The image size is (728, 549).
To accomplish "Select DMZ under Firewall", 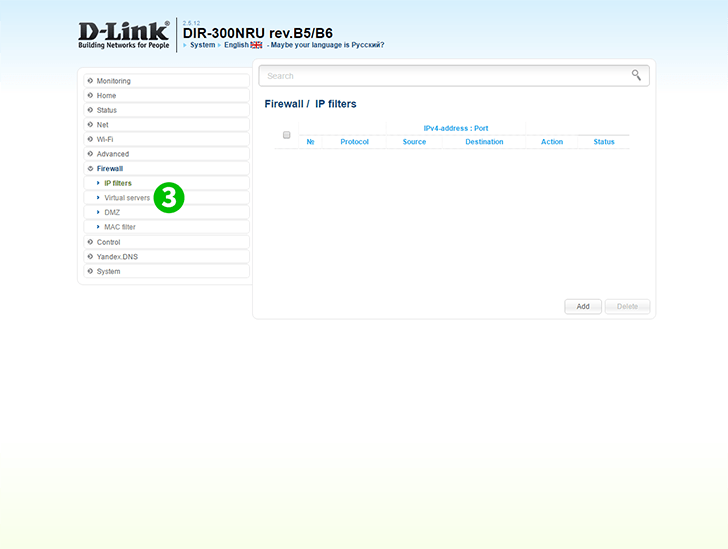I will (112, 212).
